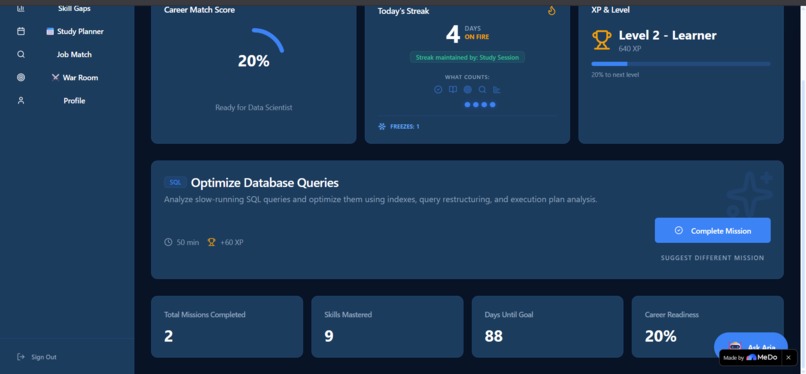Click the checkmark circle icon under What Counts
This screenshot has height=374, width=806.
click(x=438, y=89)
